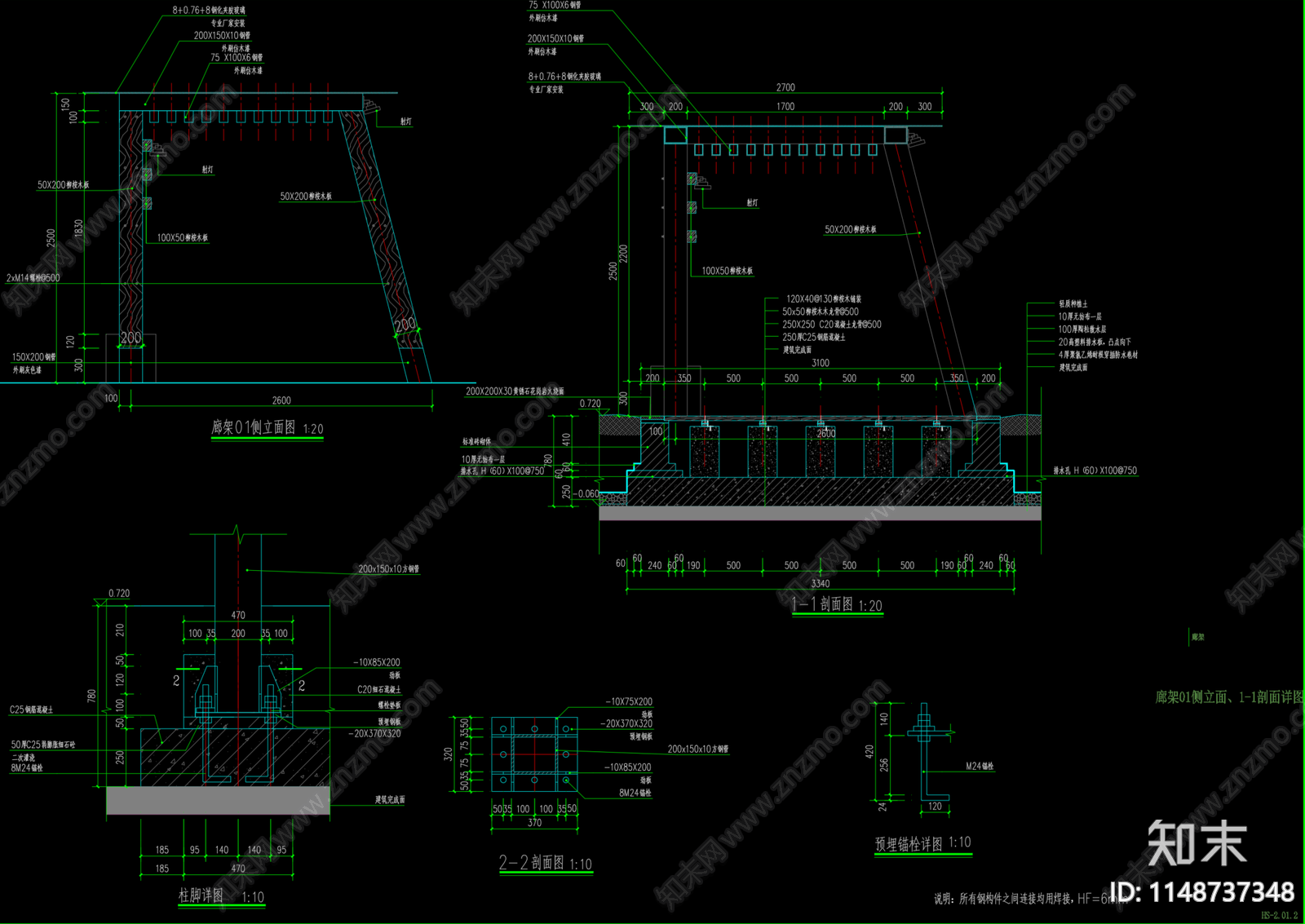Select the 420 dimension in anchor bolt detail
1305x924 pixels.
click(x=869, y=751)
